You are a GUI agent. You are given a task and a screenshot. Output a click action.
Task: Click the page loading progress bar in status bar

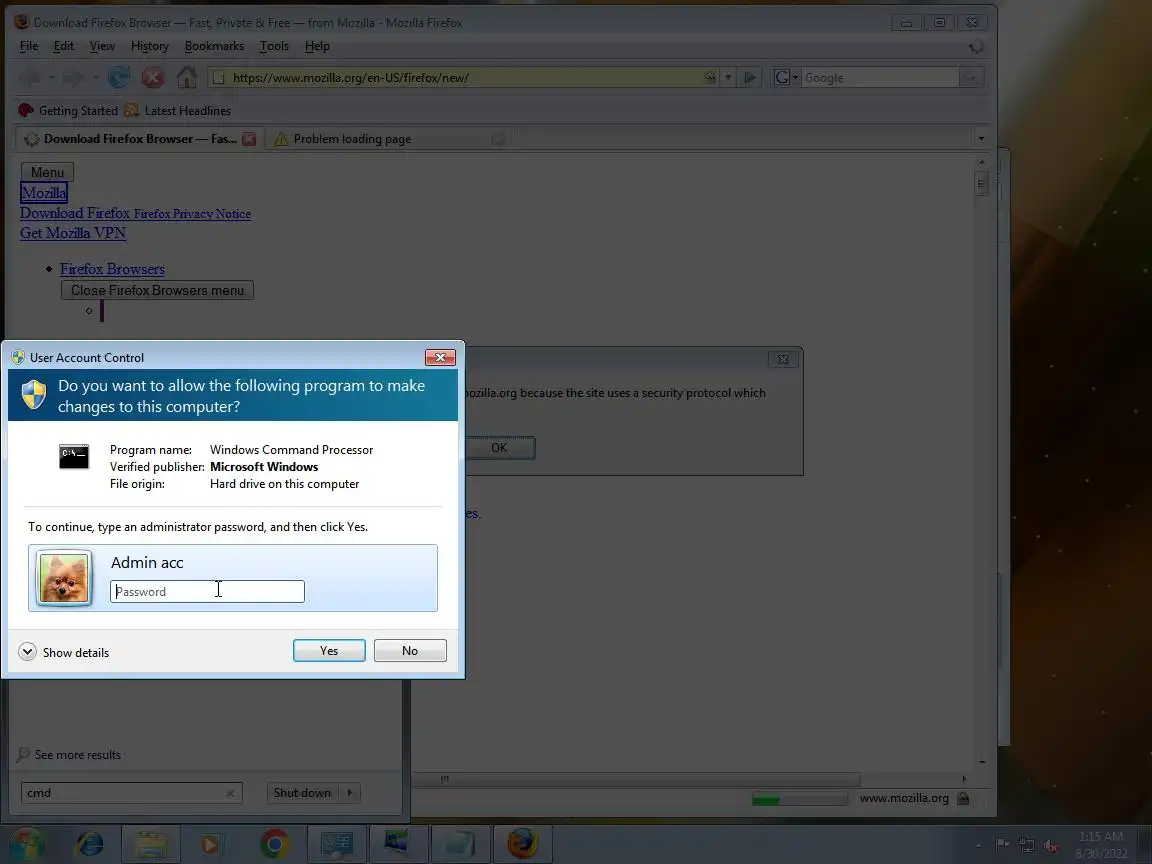pyautogui.click(x=799, y=799)
